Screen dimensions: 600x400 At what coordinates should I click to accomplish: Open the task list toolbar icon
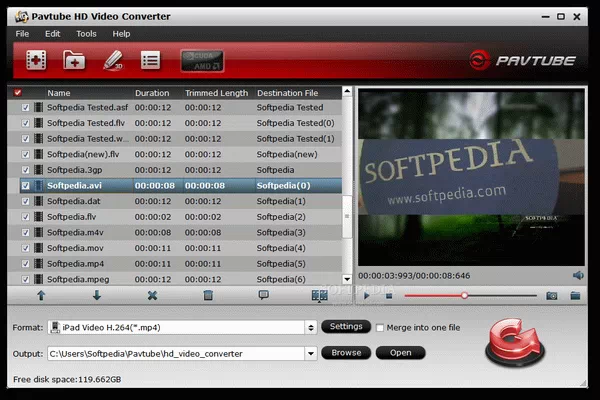point(150,60)
